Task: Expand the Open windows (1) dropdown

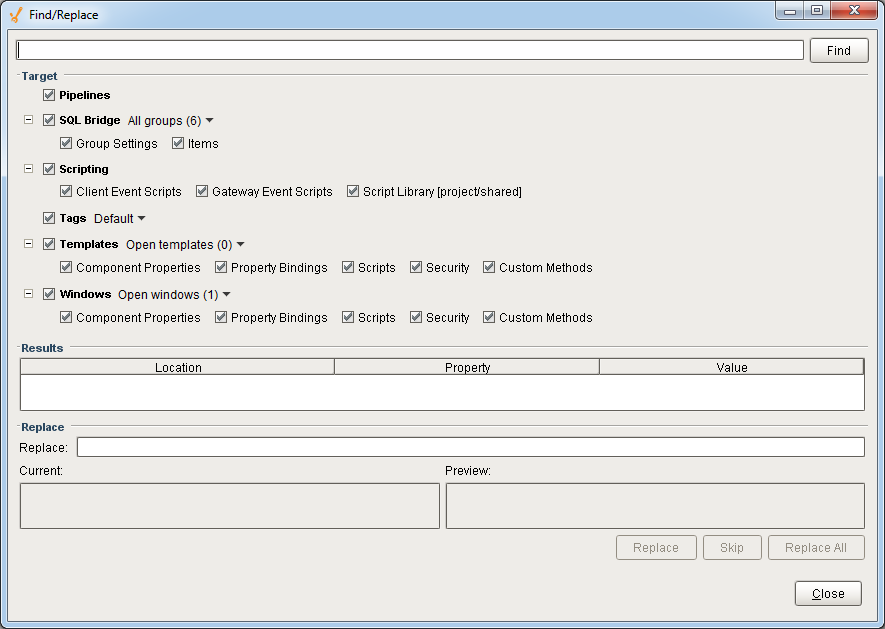Action: click(x=174, y=294)
